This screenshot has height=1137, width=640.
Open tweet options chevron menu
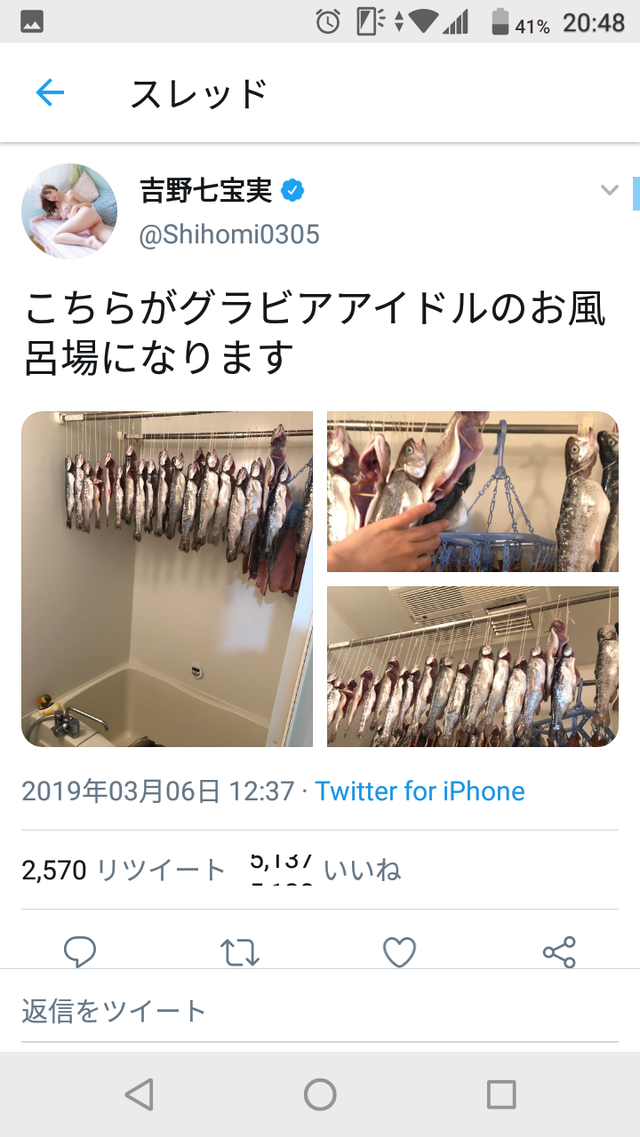click(610, 190)
